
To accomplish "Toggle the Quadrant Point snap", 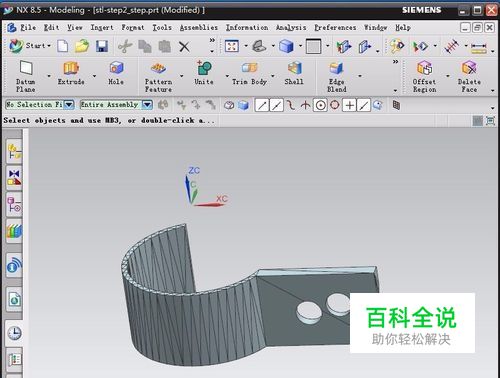I will point(335,105).
